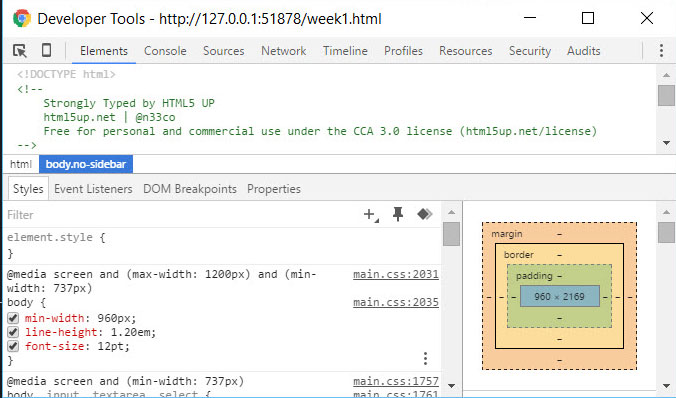Click the border region label in box model
The height and width of the screenshot is (398, 676).
[x=519, y=254]
